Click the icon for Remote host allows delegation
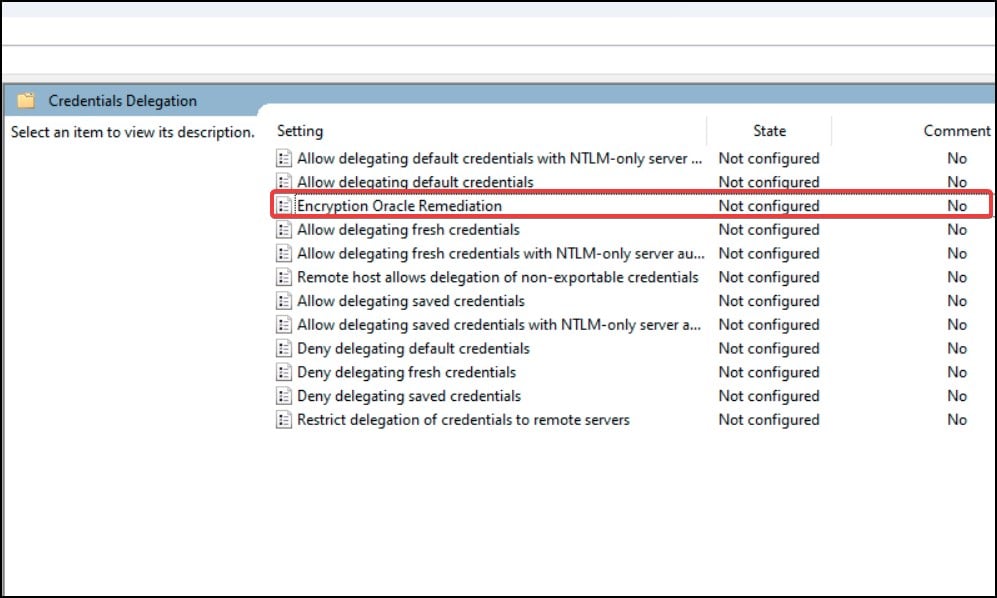997x598 pixels. 284,277
